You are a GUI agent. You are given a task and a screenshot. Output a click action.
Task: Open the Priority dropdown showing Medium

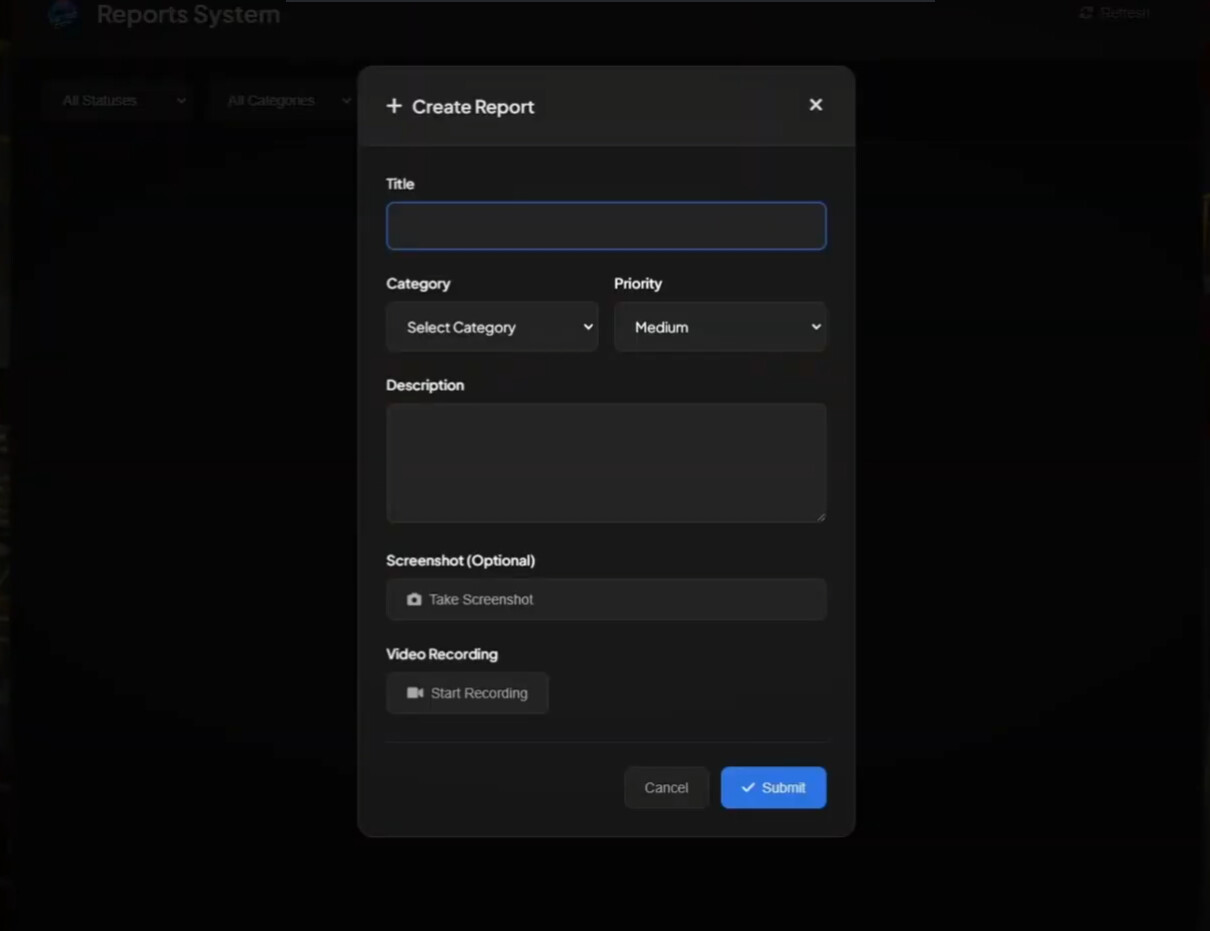(720, 327)
